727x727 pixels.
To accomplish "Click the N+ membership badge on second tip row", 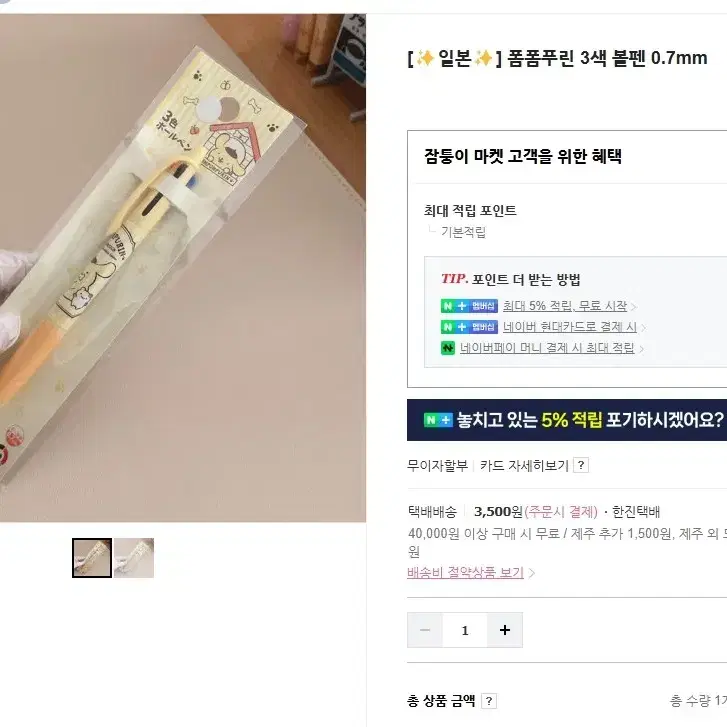I will [469, 327].
